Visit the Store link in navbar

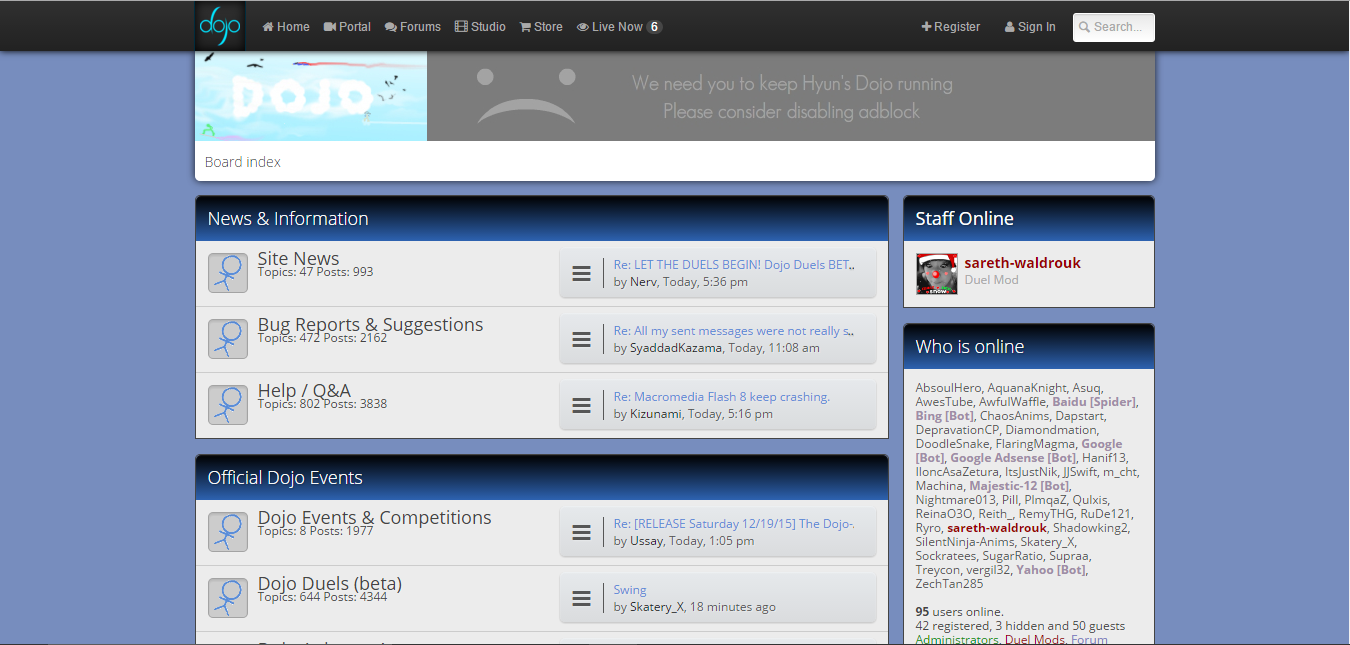[541, 27]
